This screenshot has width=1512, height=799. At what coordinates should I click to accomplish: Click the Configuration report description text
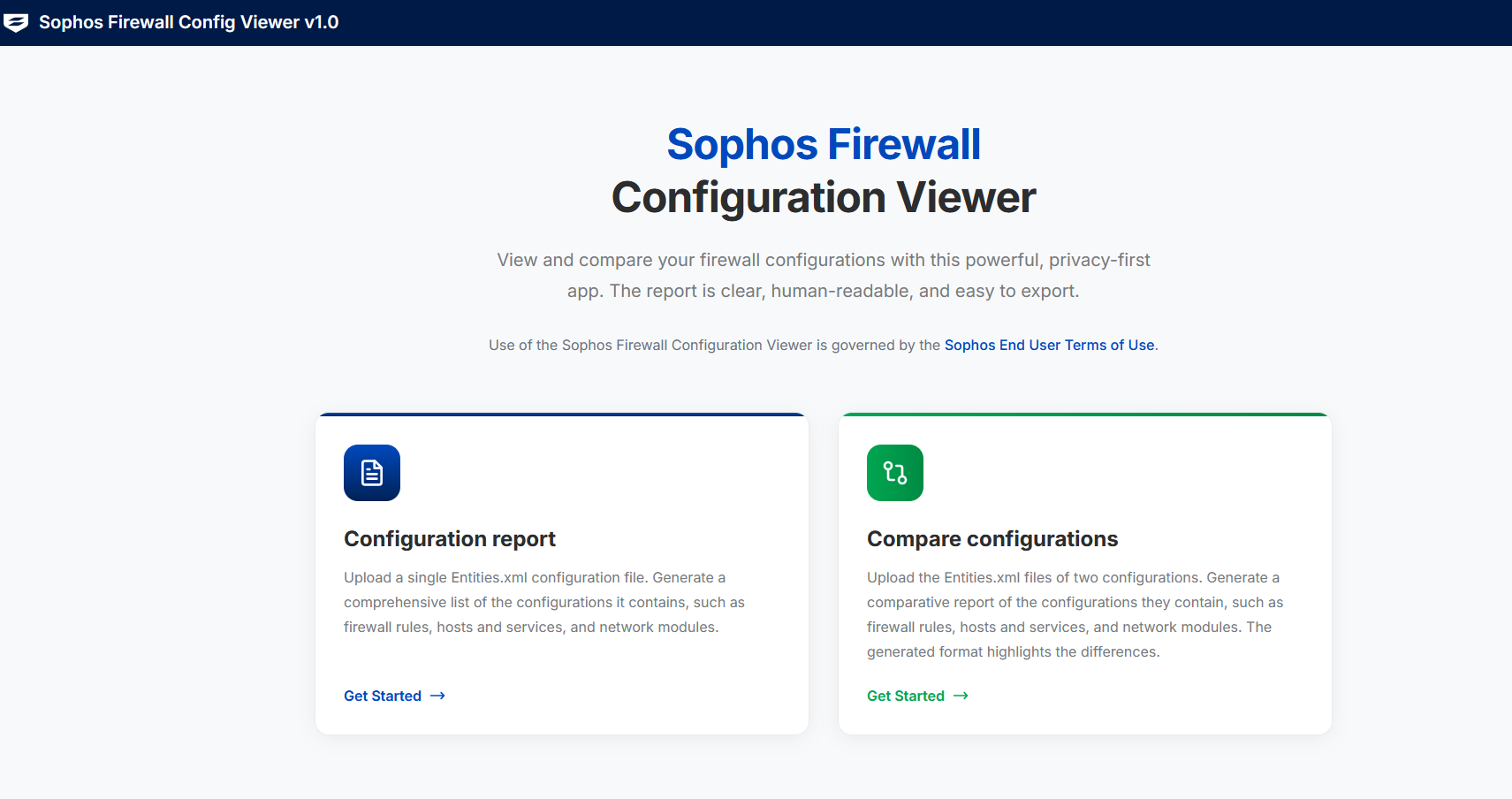point(543,602)
